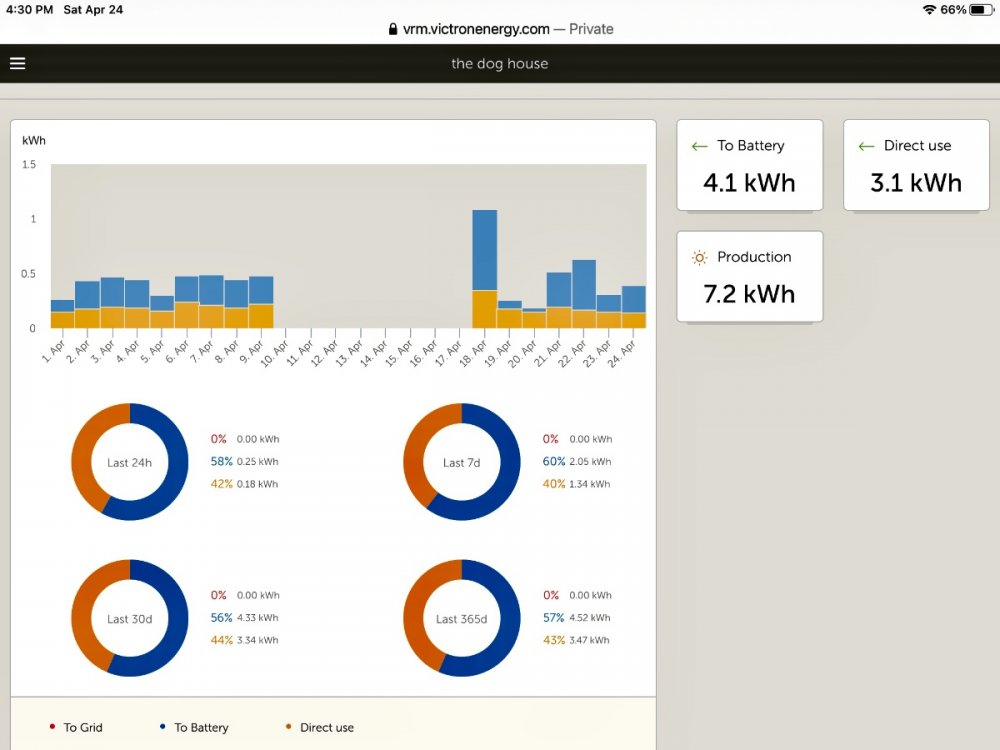Select the Last 7d donut chart
1000x750 pixels.
tap(461, 462)
